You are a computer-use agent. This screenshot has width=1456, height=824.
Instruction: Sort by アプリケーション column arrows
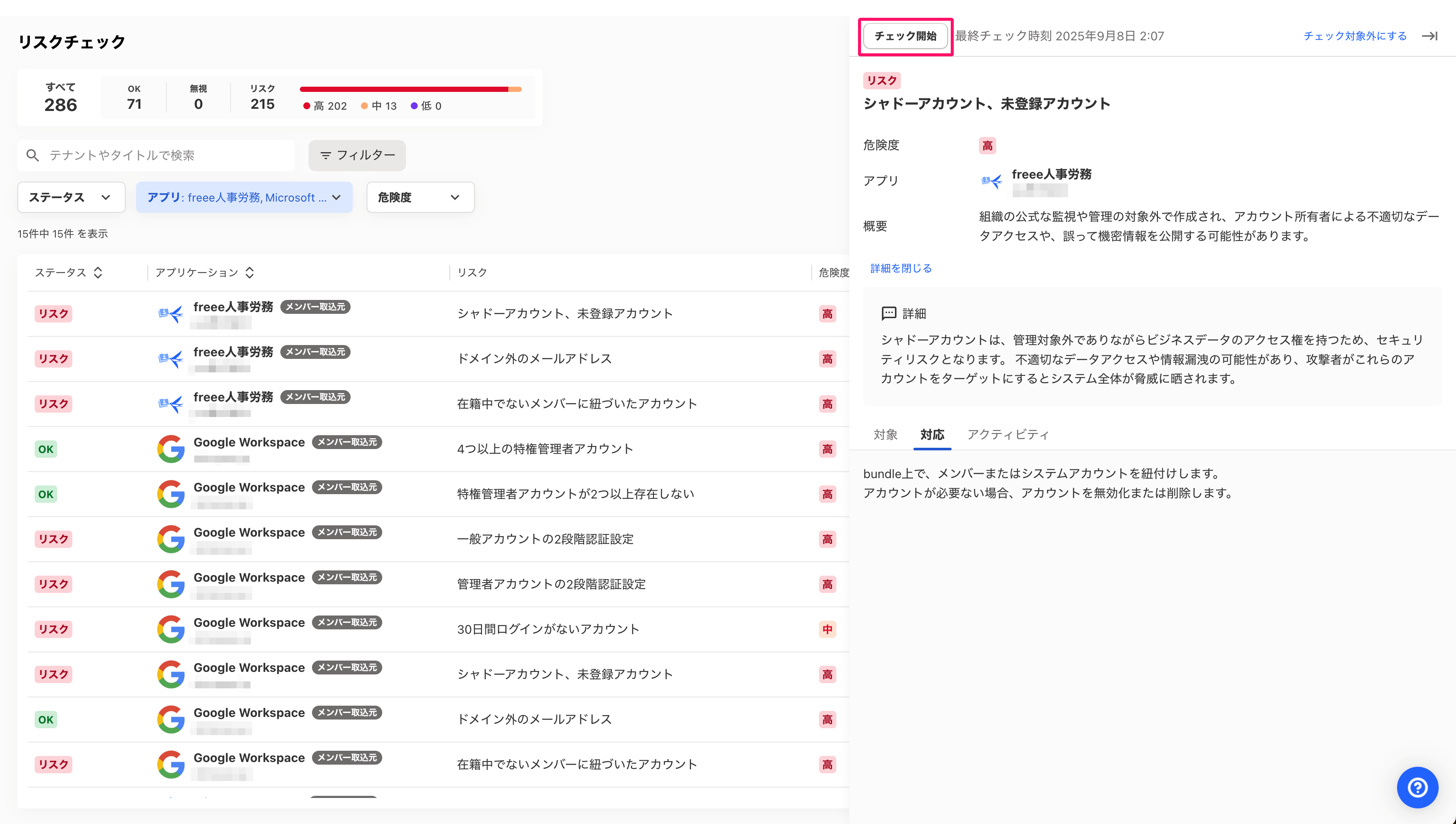coord(250,273)
